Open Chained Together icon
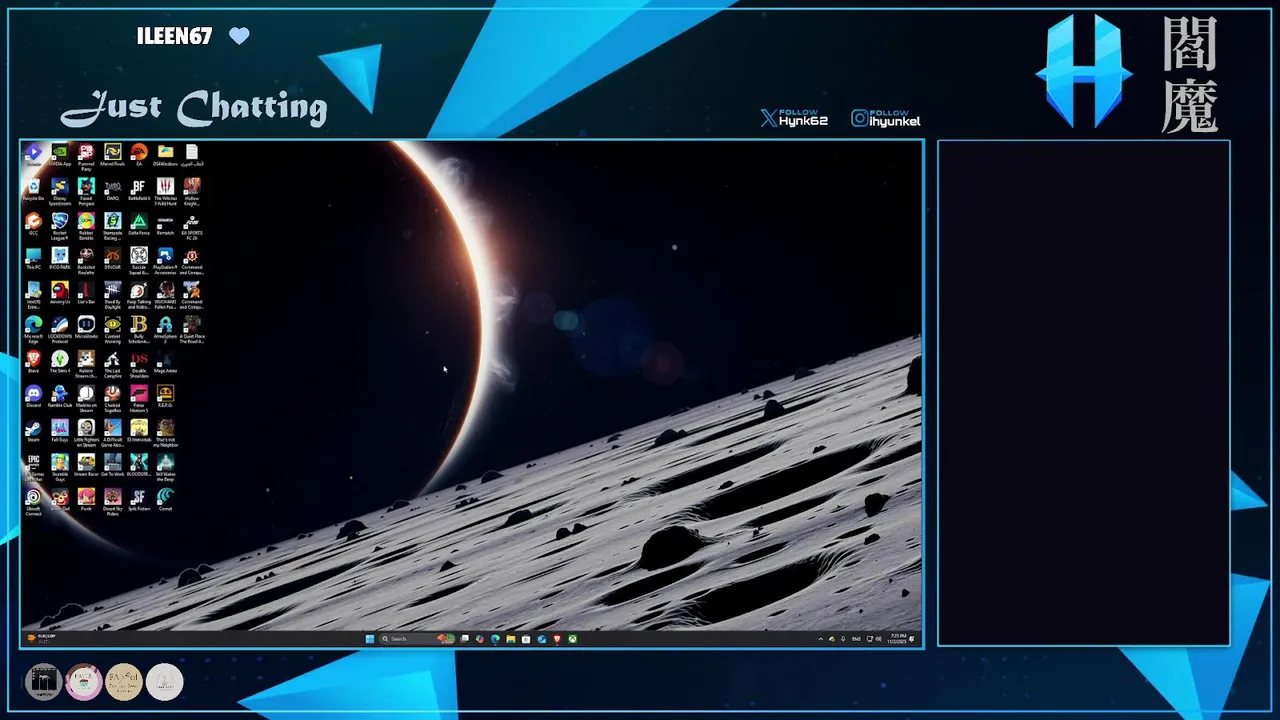This screenshot has width=1280, height=720. (112, 399)
